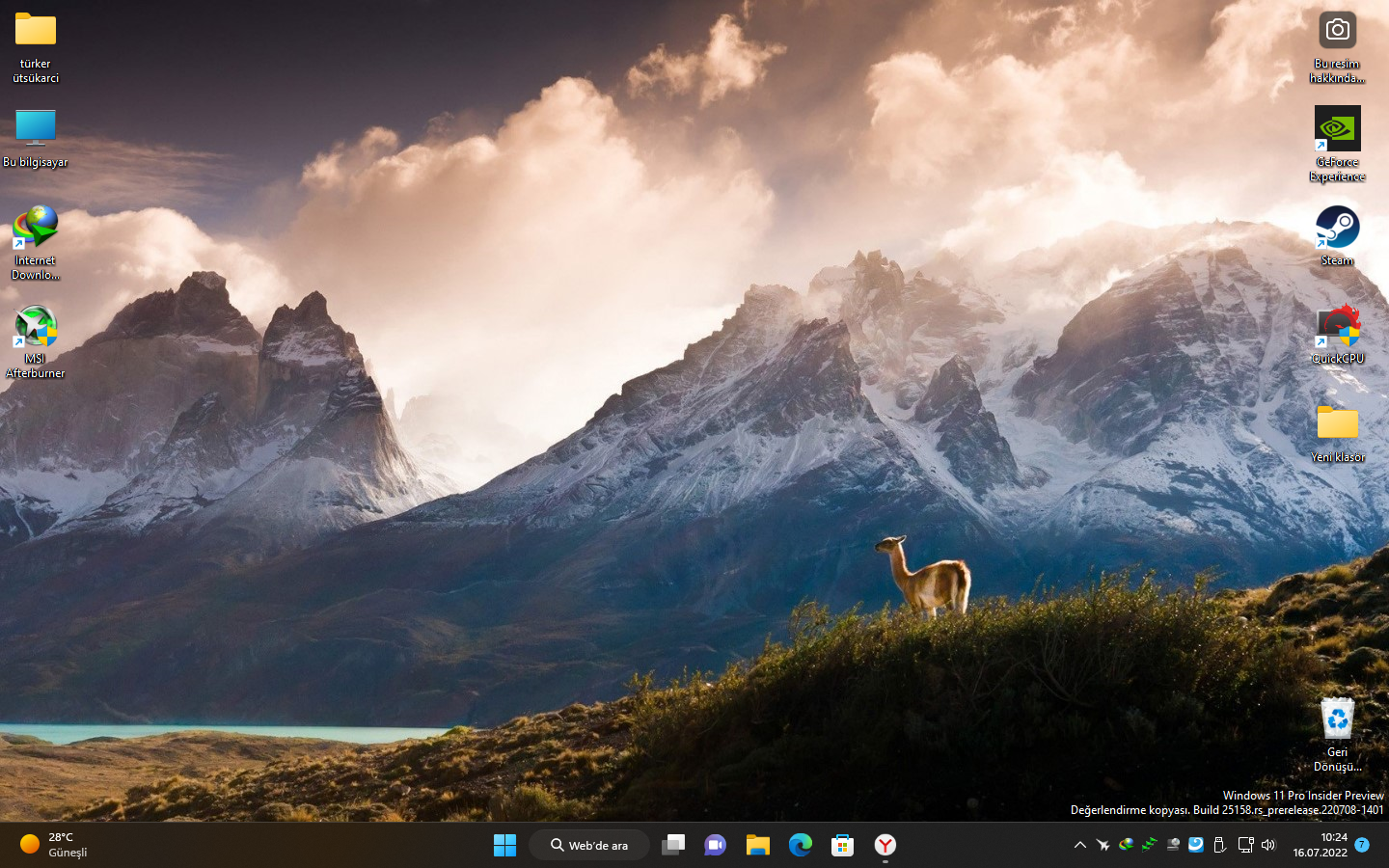Open Task View from the taskbar
This screenshot has width=1389, height=868.
tap(673, 846)
